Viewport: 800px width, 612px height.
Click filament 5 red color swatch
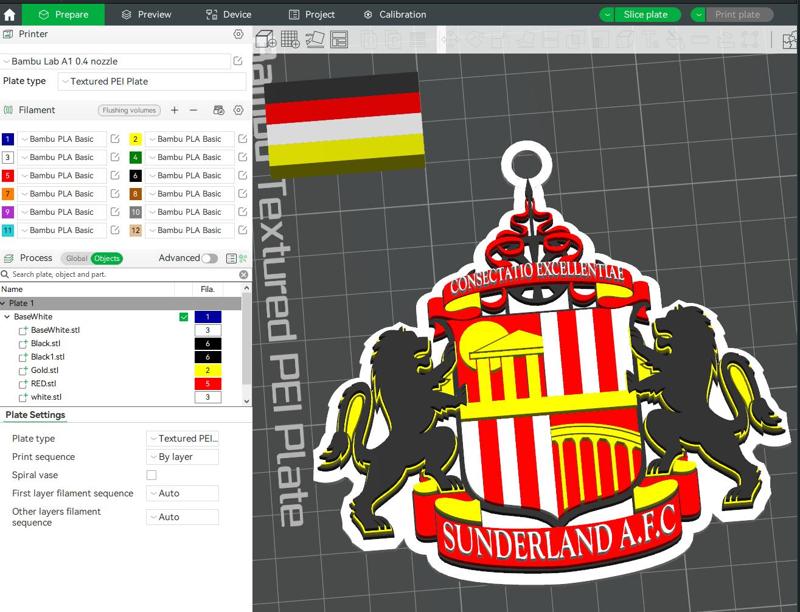point(8,176)
